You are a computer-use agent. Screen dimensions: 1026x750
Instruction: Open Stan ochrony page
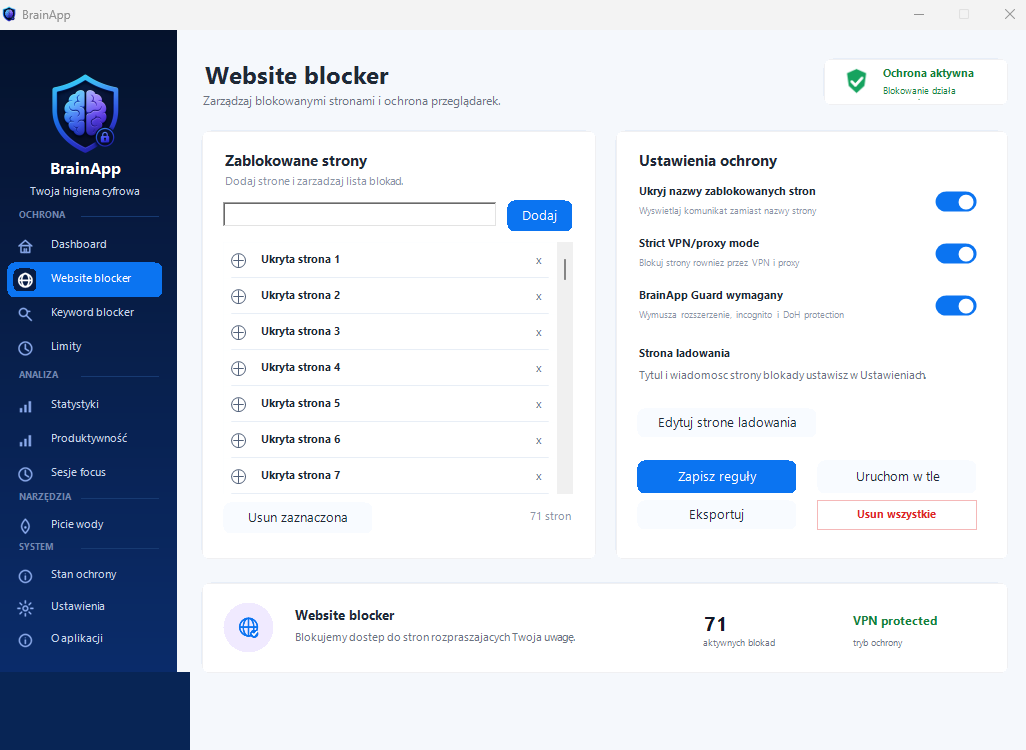coord(84,575)
